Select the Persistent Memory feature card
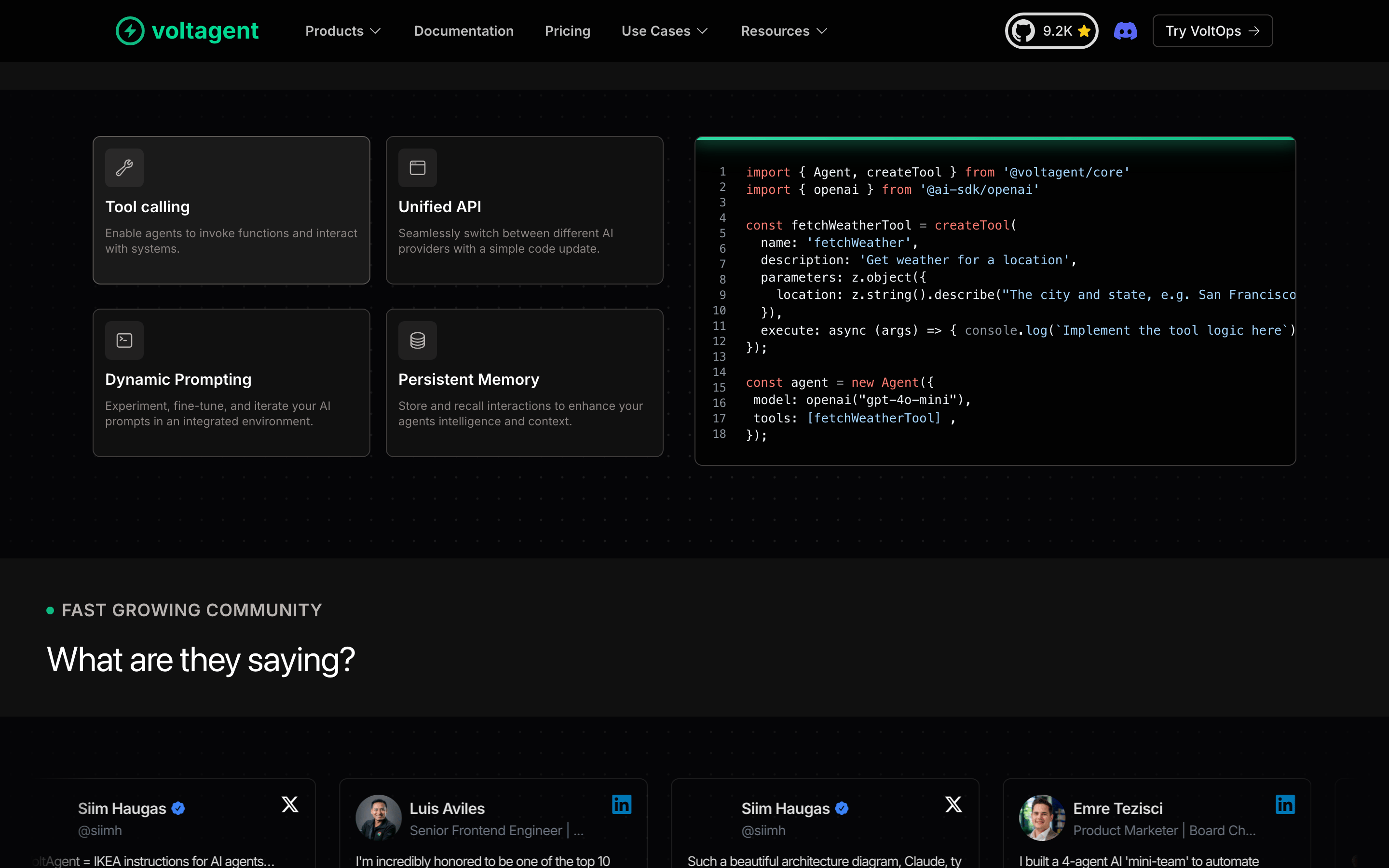 [x=525, y=383]
